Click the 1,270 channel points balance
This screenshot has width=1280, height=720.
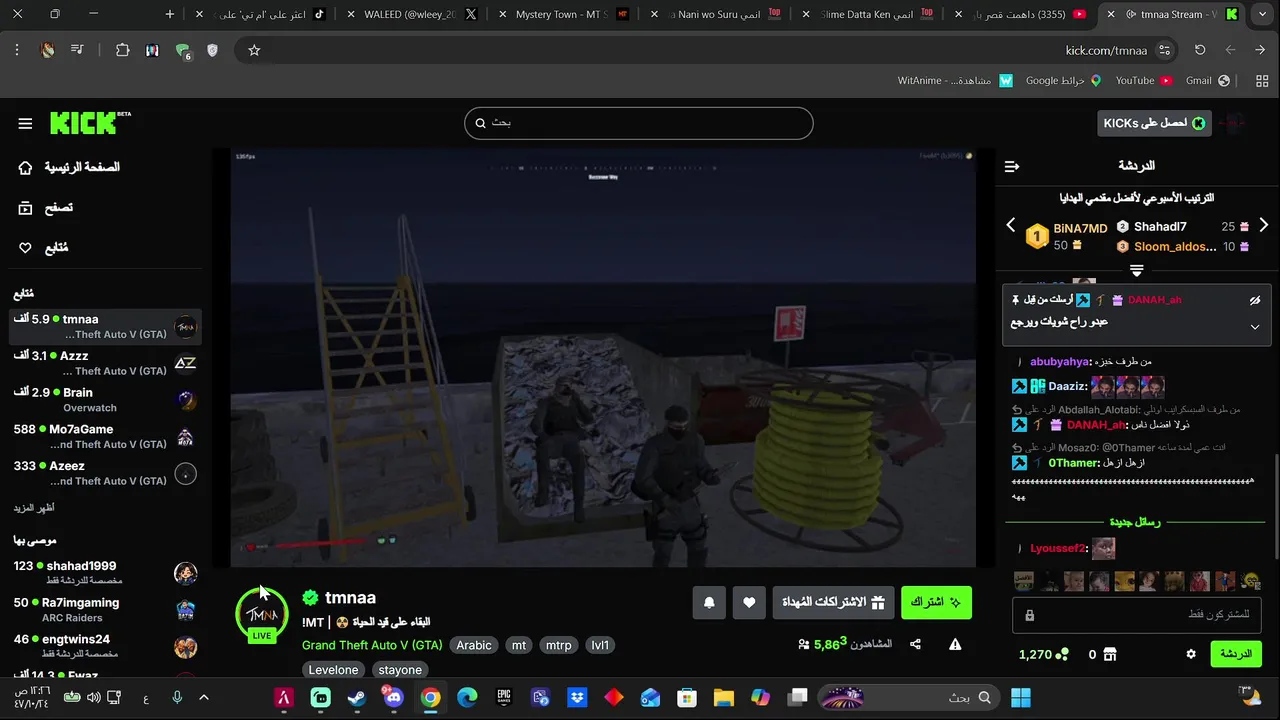(x=1043, y=654)
